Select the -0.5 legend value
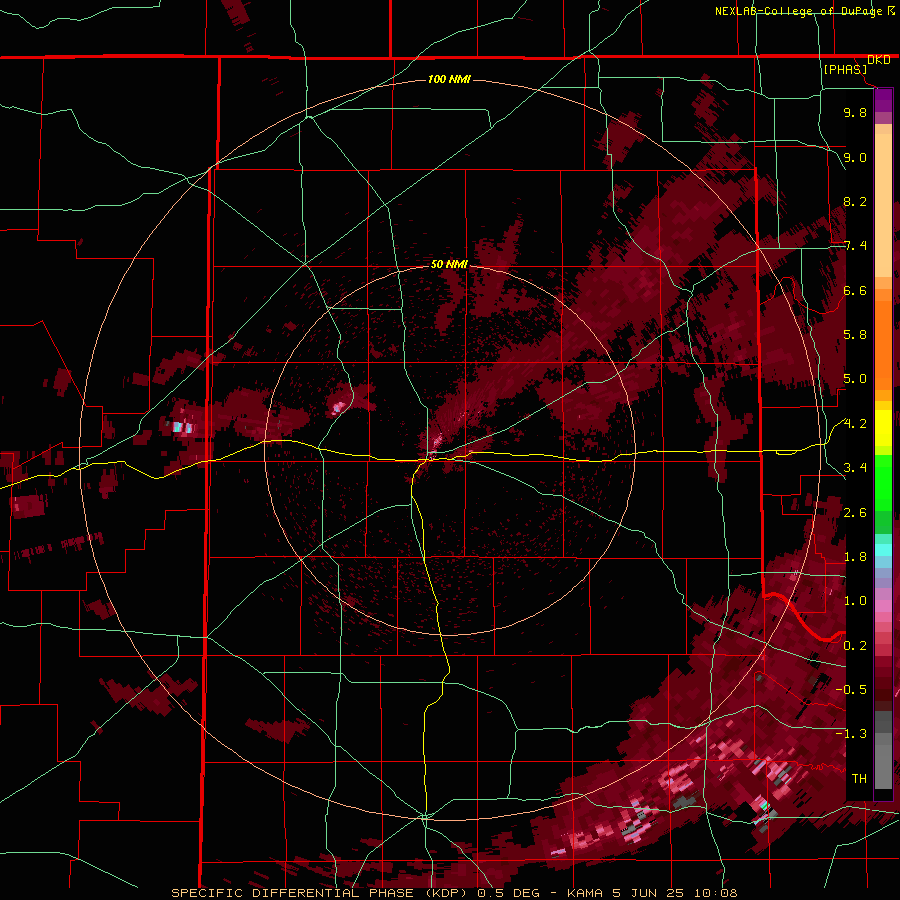 pyautogui.click(x=851, y=689)
